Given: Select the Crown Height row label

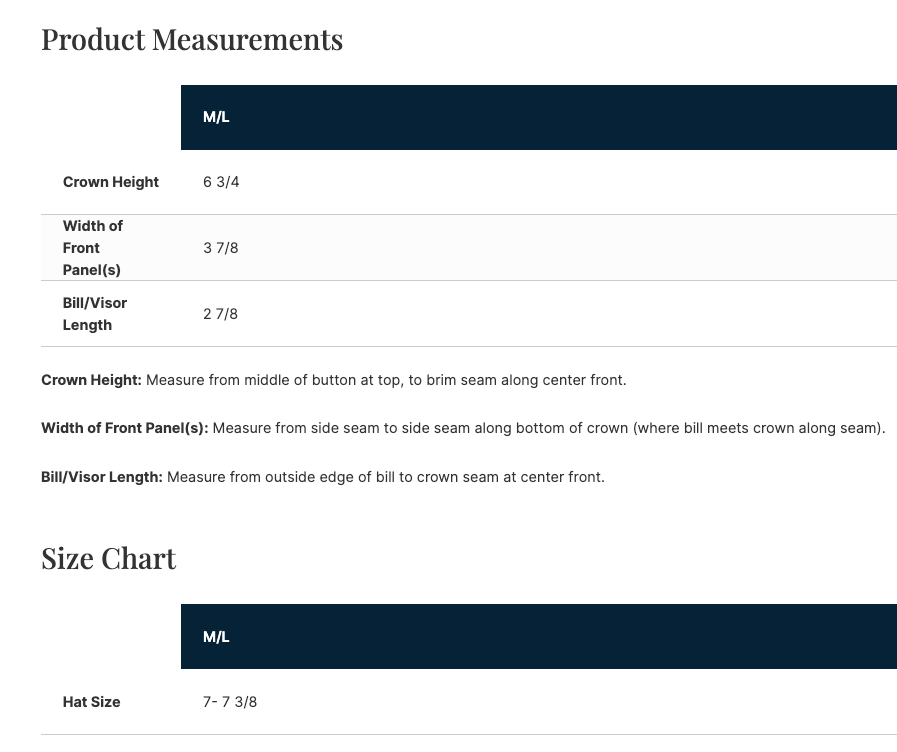Looking at the screenshot, I should 110,182.
